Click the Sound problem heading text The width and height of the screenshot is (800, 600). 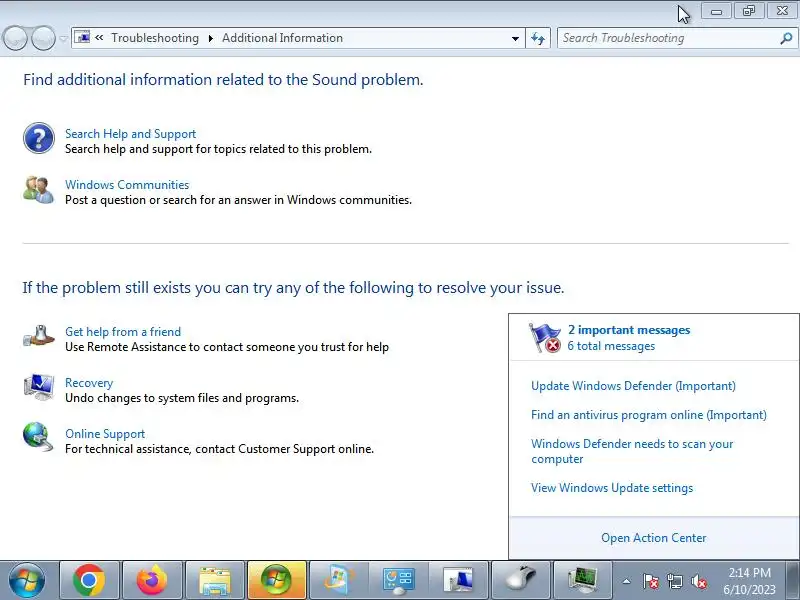223,80
